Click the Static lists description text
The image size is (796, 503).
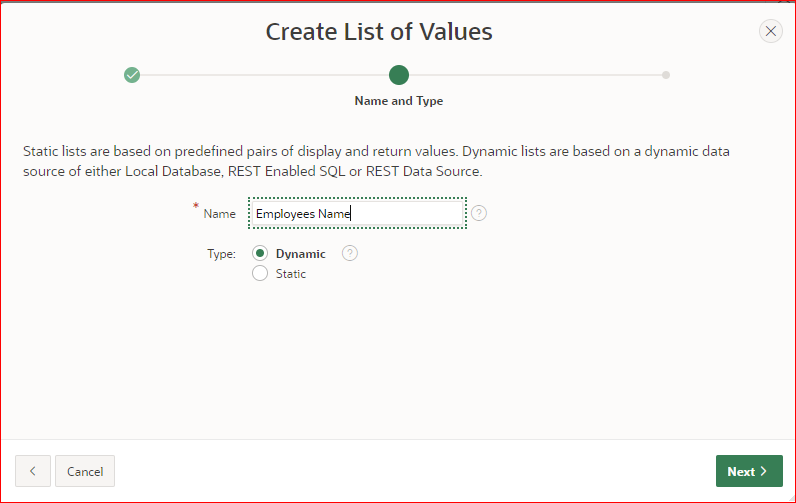pos(376,161)
